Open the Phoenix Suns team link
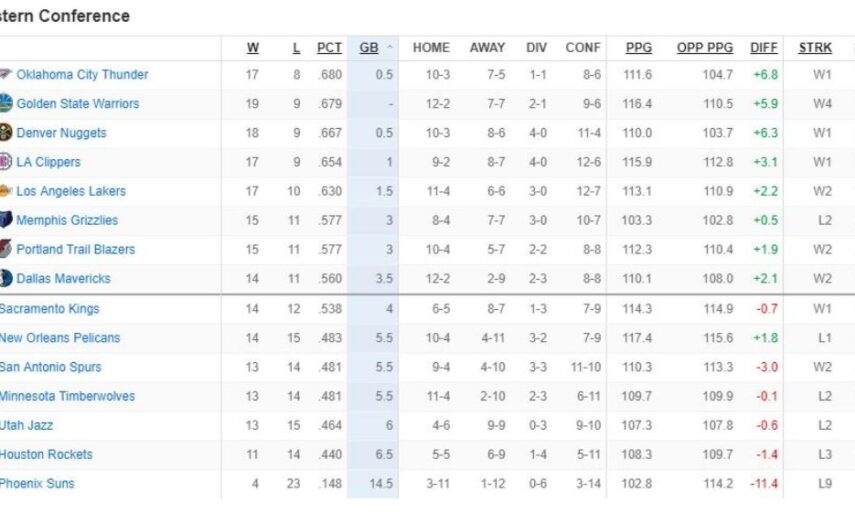Image resolution: width=855 pixels, height=513 pixels. click(x=37, y=484)
